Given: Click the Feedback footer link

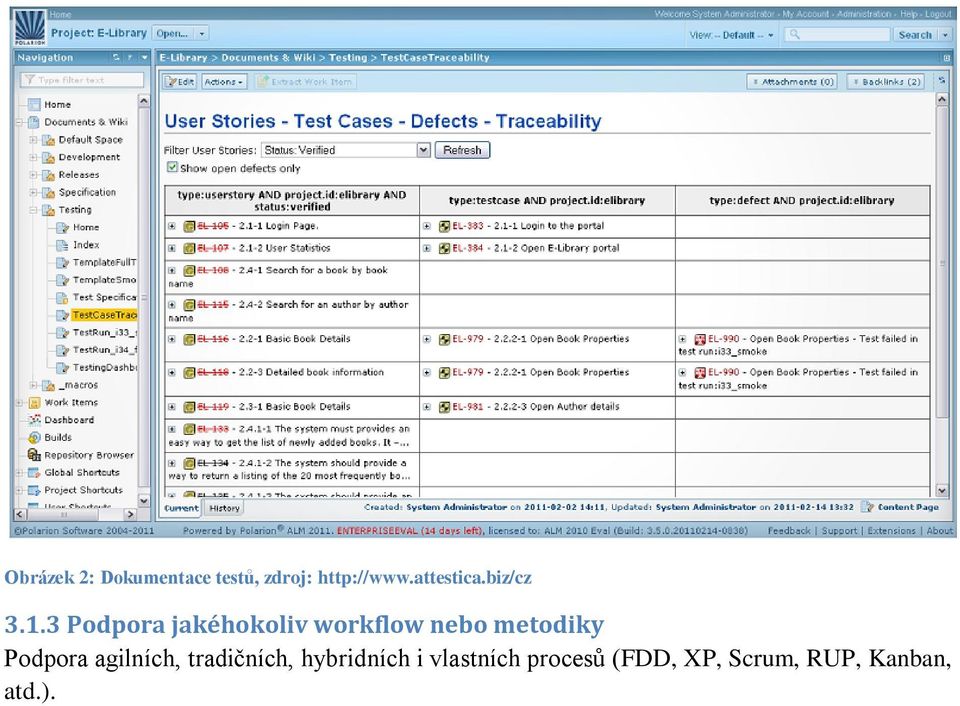Looking at the screenshot, I should click(x=789, y=531).
